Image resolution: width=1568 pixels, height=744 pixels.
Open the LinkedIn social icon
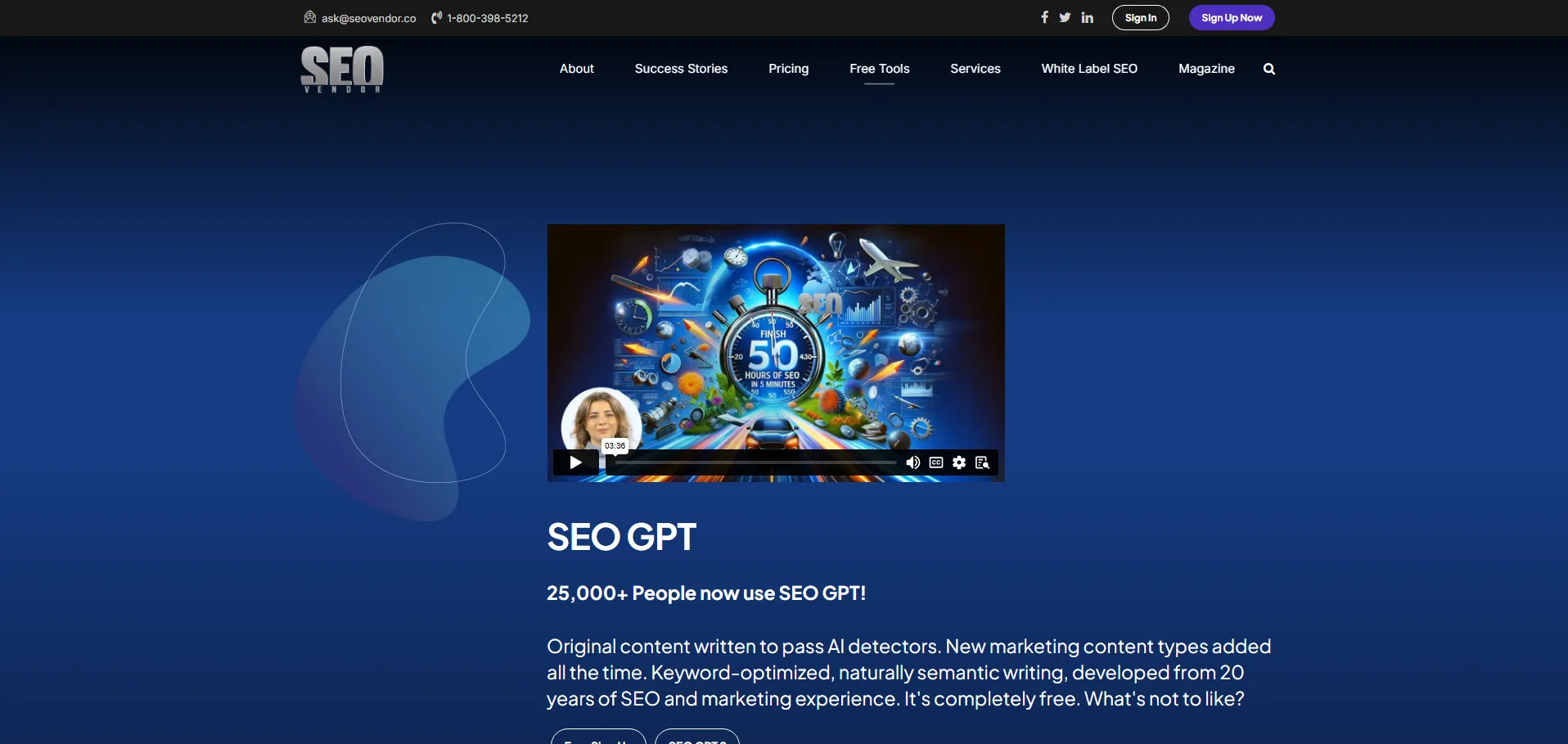point(1087,17)
